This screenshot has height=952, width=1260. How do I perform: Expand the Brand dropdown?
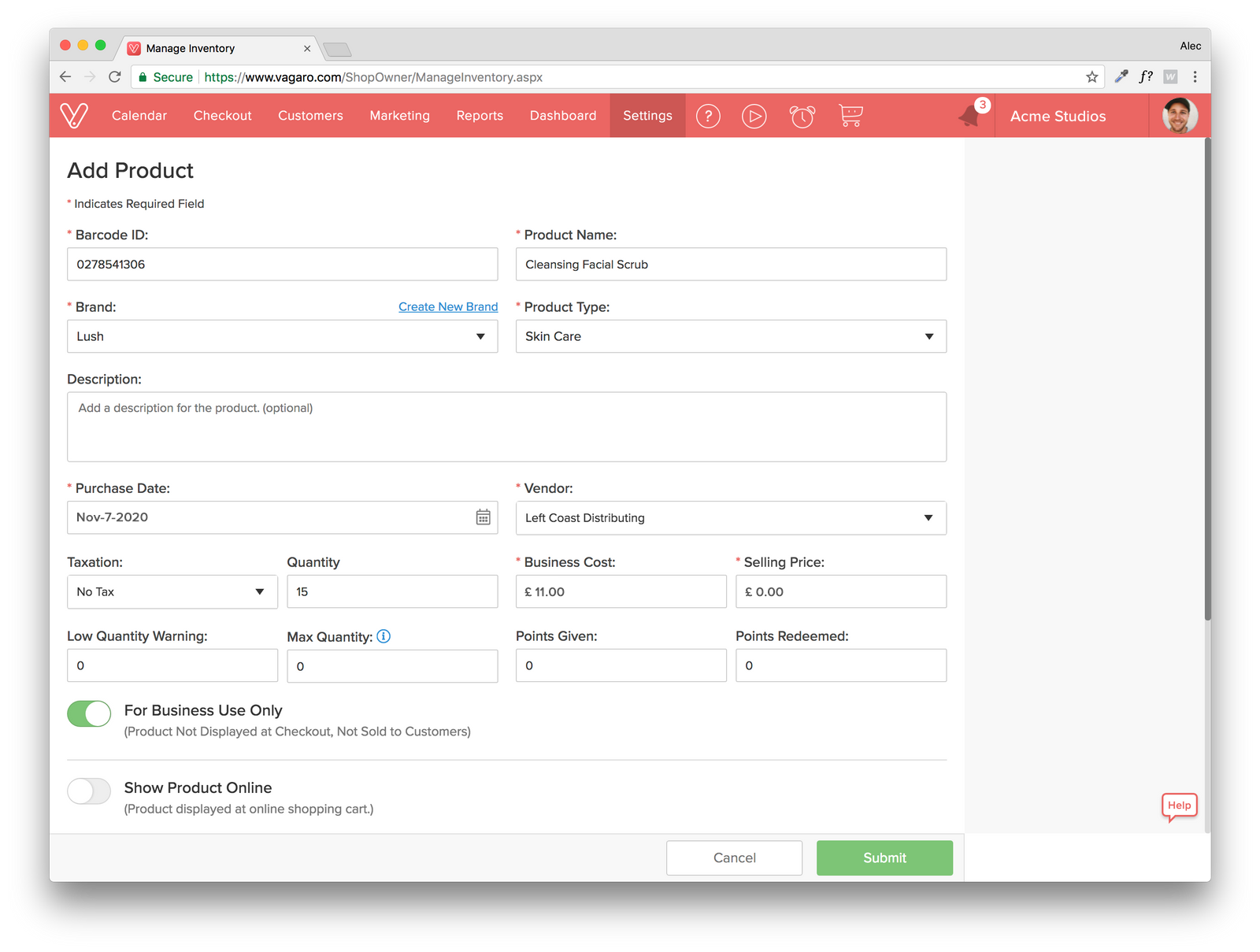click(283, 336)
